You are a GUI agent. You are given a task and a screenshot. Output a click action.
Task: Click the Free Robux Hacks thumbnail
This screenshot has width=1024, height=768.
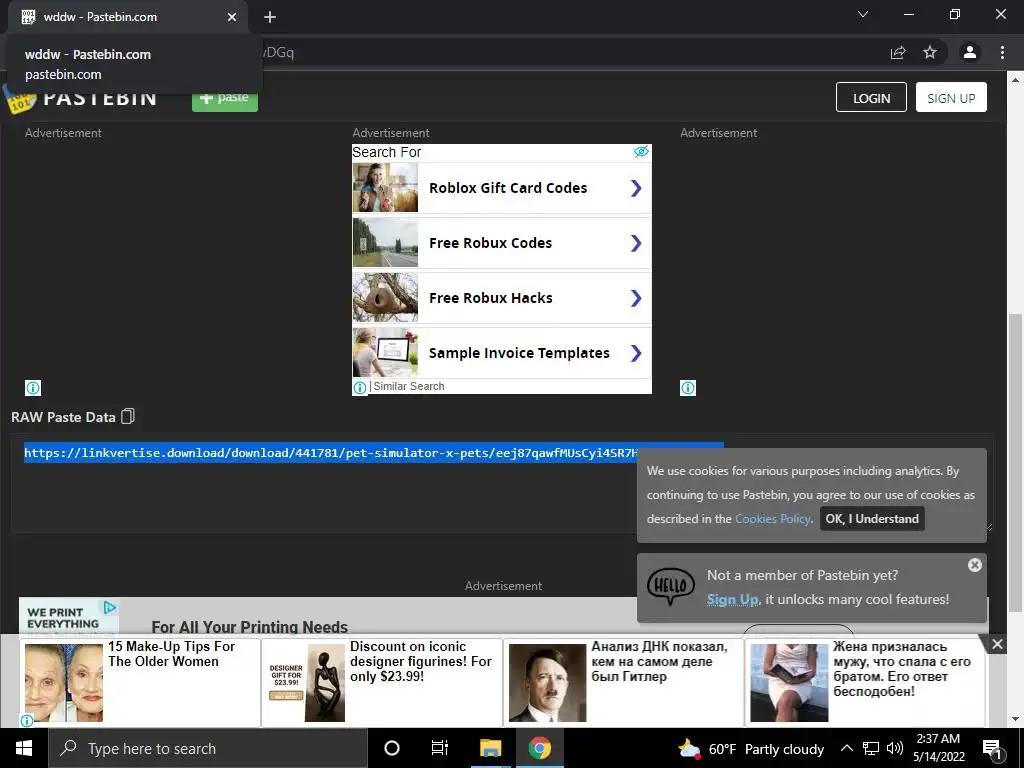(x=385, y=297)
